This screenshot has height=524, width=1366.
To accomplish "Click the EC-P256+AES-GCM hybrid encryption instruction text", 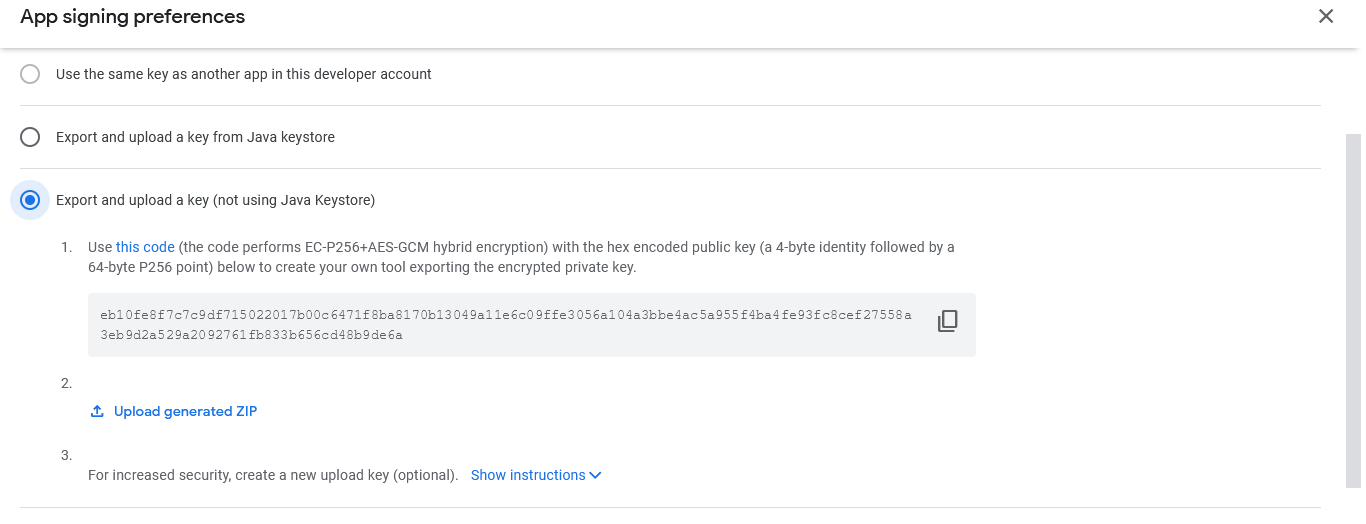I will 420,247.
